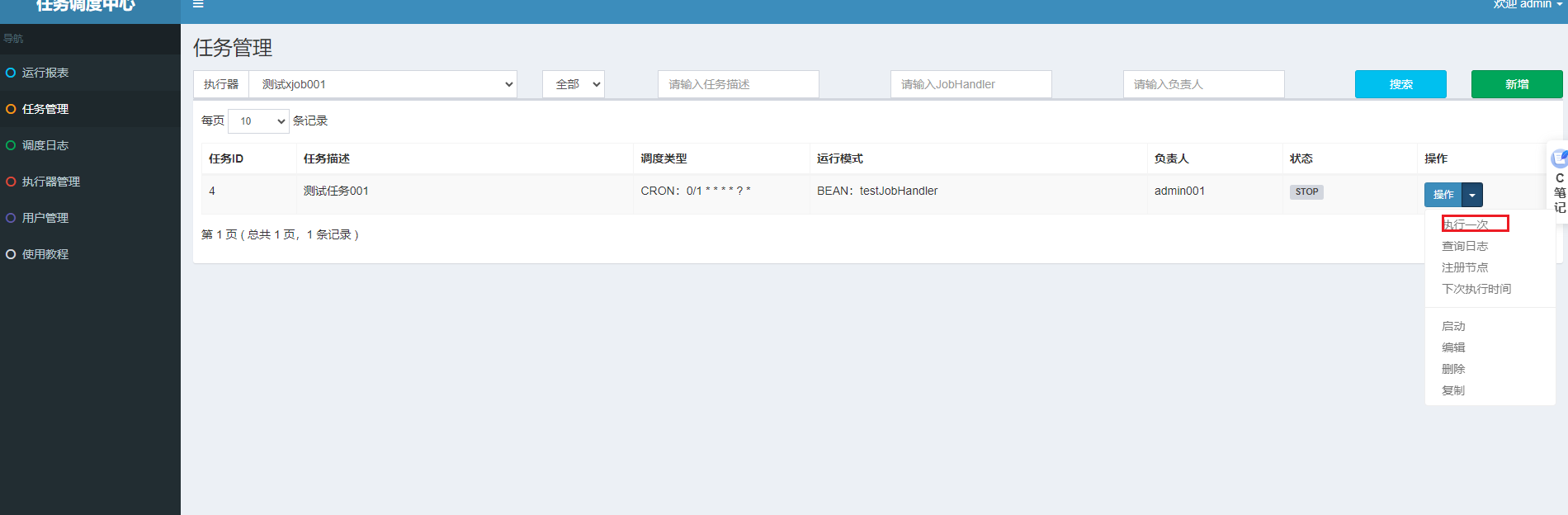Select 启动 in the operation menu
Screen dimensions: 1568x515
pyautogui.click(x=1453, y=326)
